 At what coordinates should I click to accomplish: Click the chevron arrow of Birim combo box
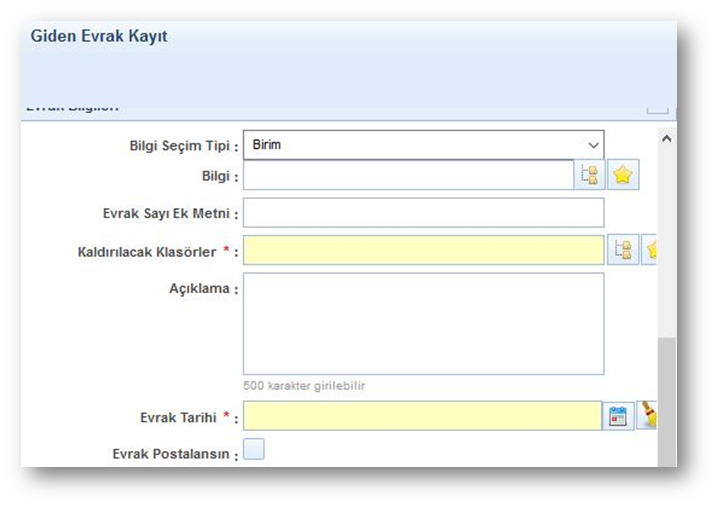click(x=593, y=145)
